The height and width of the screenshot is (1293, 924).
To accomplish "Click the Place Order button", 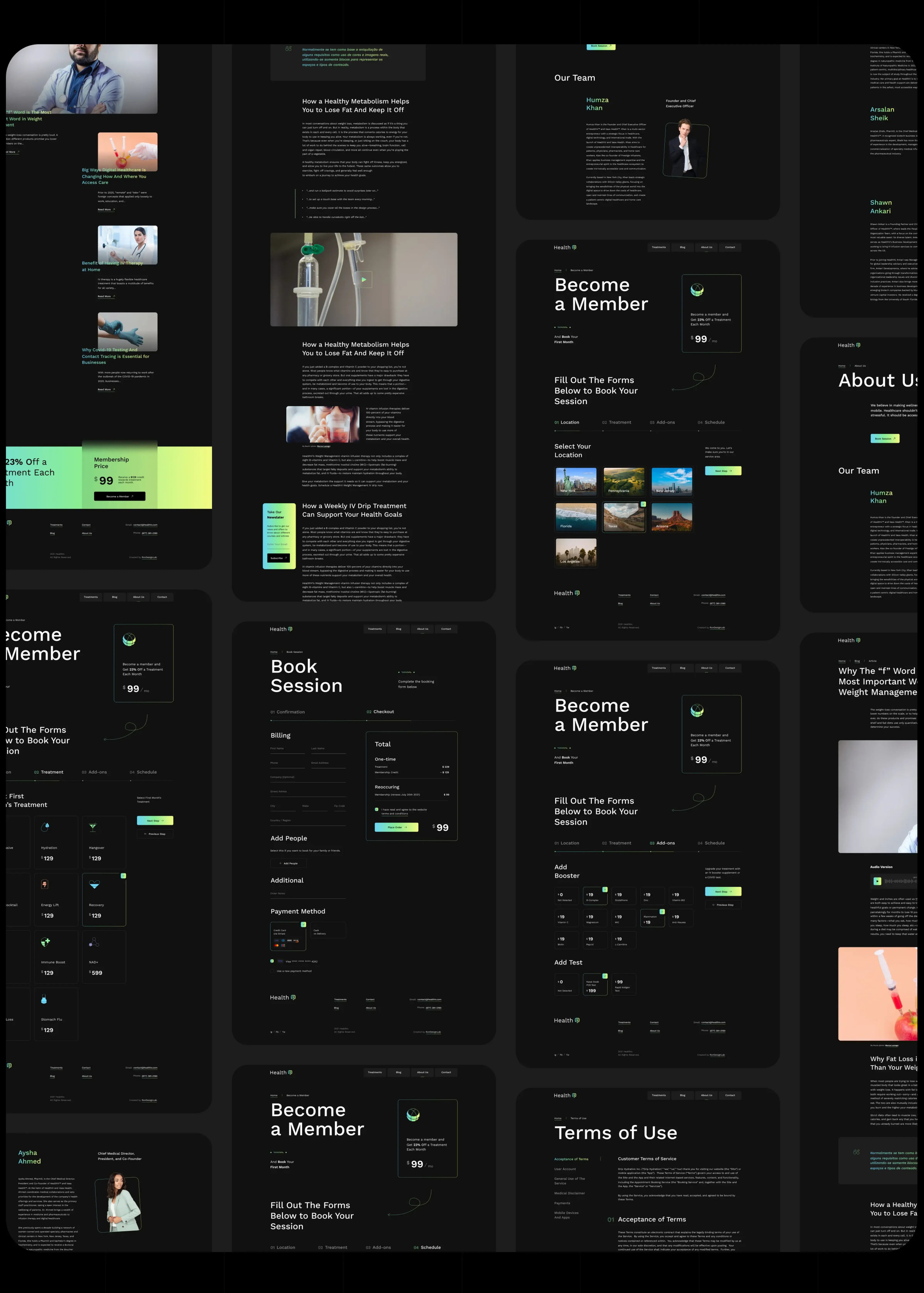I will click(x=397, y=827).
